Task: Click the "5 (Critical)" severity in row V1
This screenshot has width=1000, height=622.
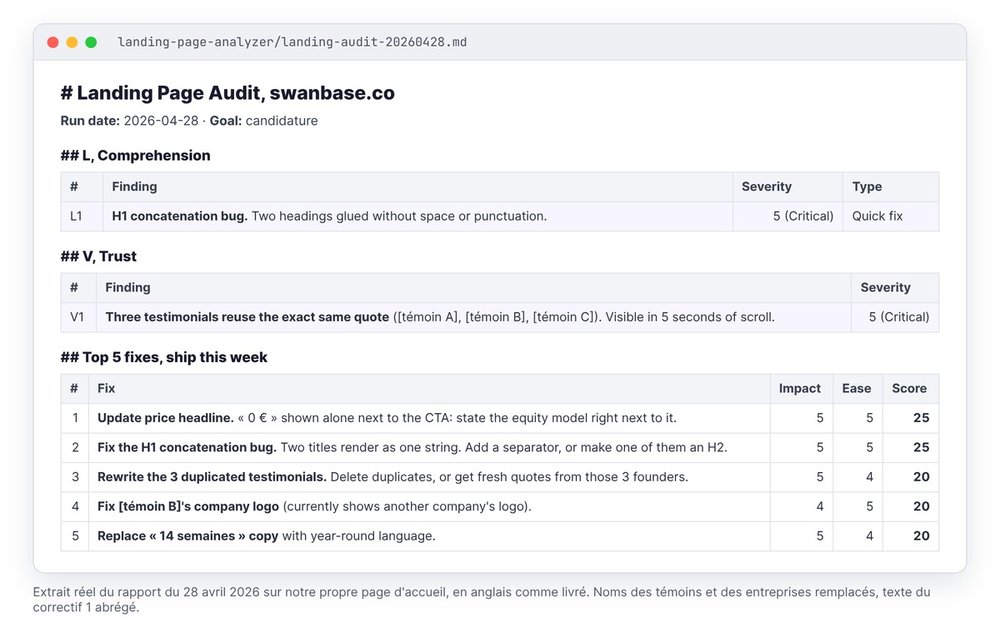Action: (899, 317)
